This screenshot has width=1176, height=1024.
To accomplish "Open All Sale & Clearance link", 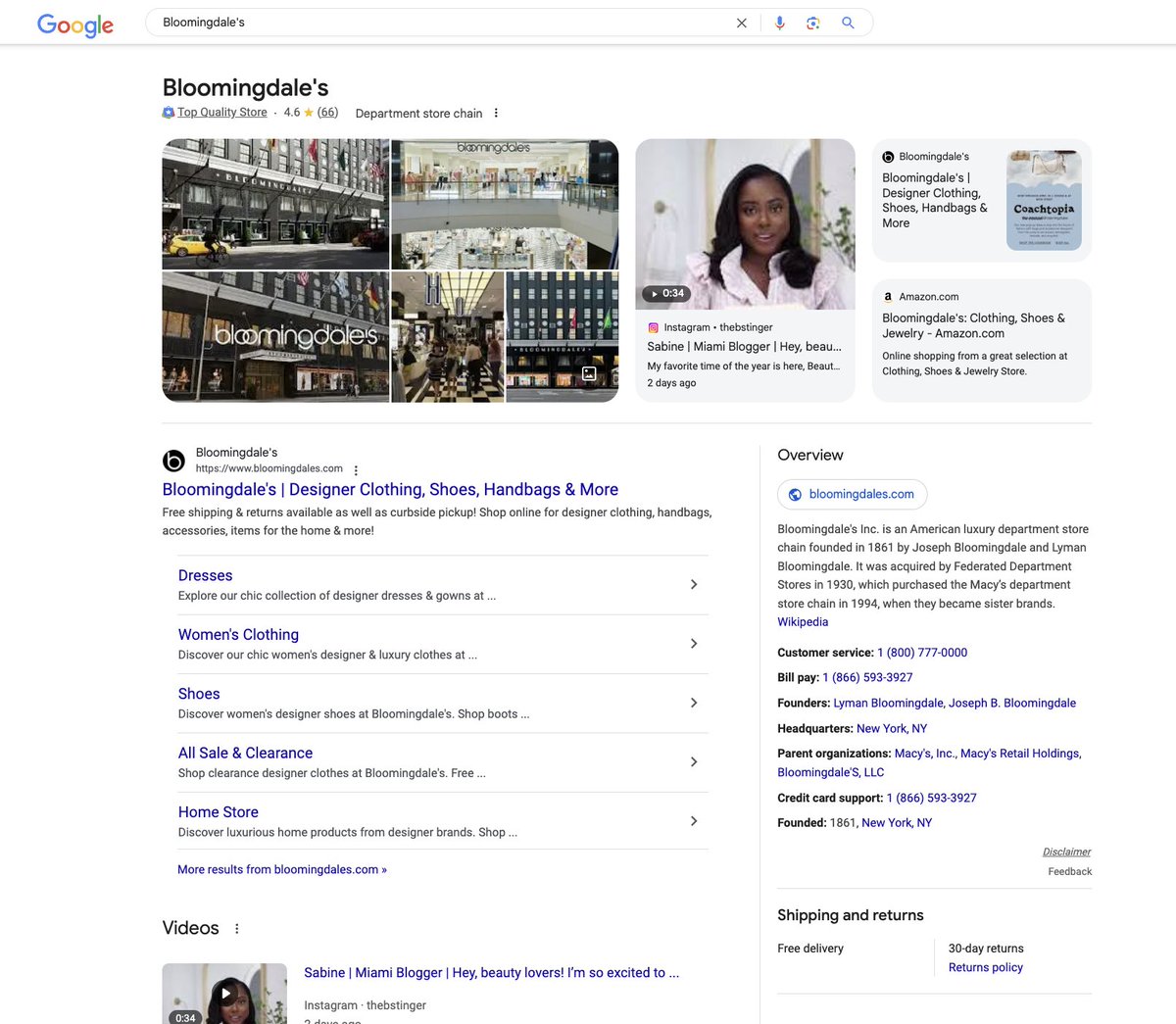I will (245, 753).
